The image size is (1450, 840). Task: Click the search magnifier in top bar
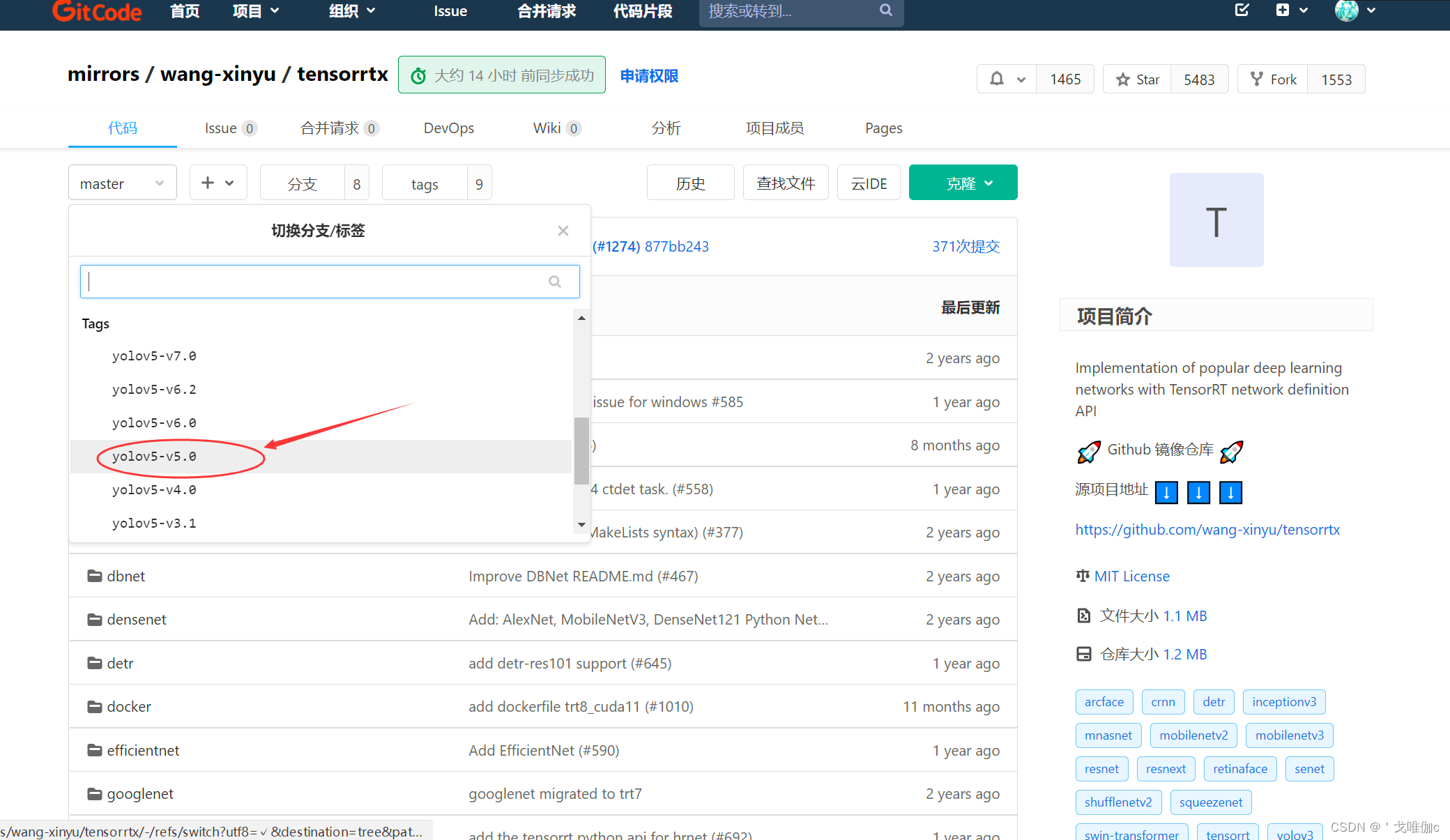[x=885, y=10]
